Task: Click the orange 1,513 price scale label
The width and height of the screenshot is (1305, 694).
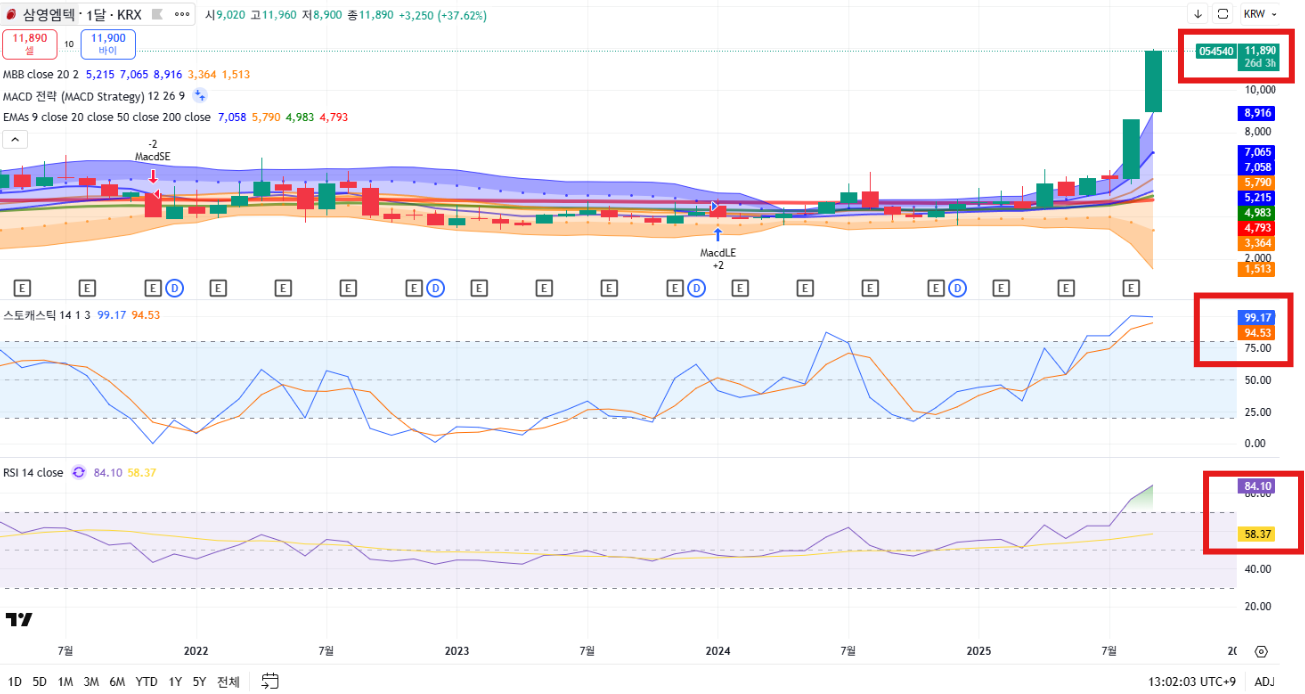Action: point(1258,269)
